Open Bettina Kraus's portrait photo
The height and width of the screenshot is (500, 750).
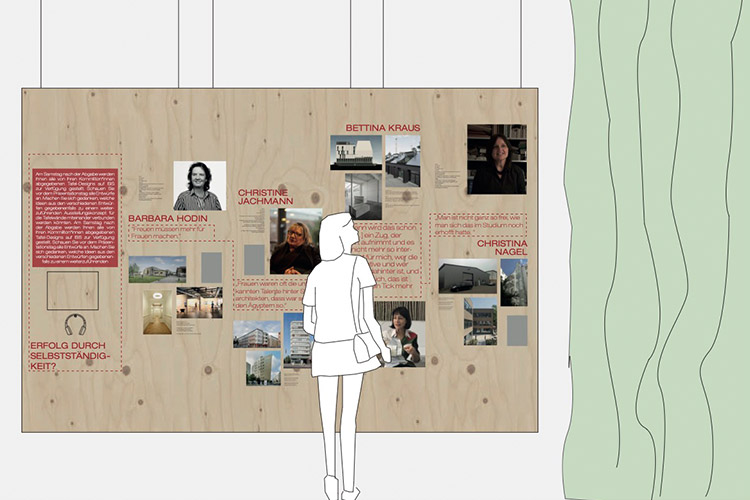tap(498, 159)
